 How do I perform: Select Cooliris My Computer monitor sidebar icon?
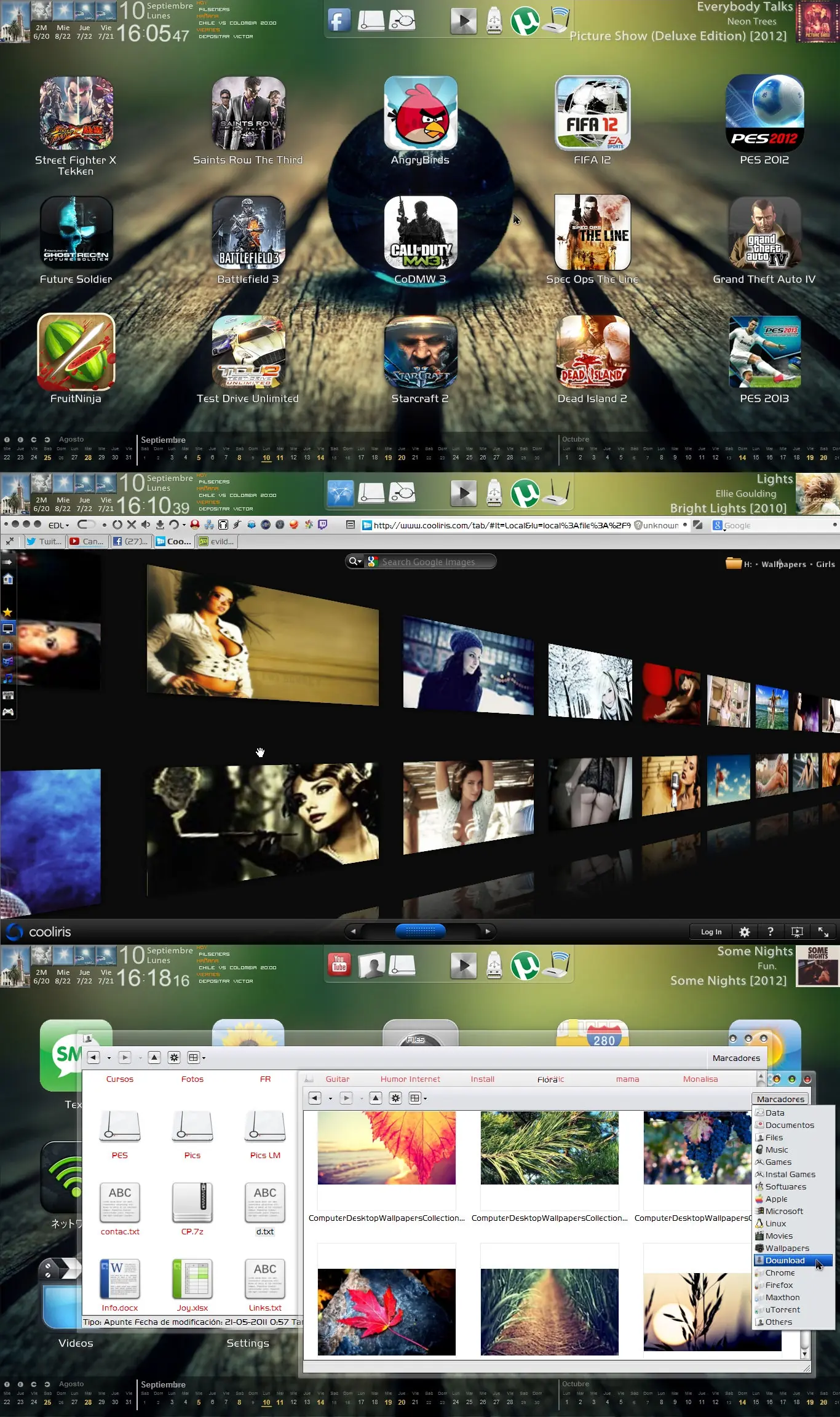point(8,629)
